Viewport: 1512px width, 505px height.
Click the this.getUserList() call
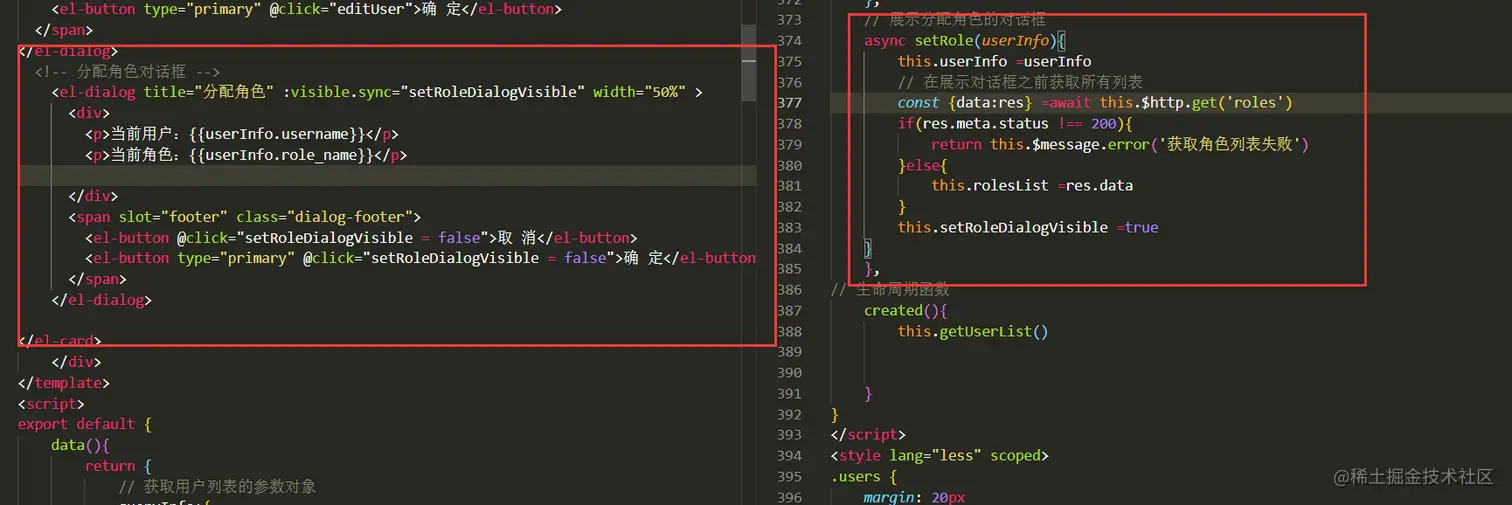coord(973,331)
